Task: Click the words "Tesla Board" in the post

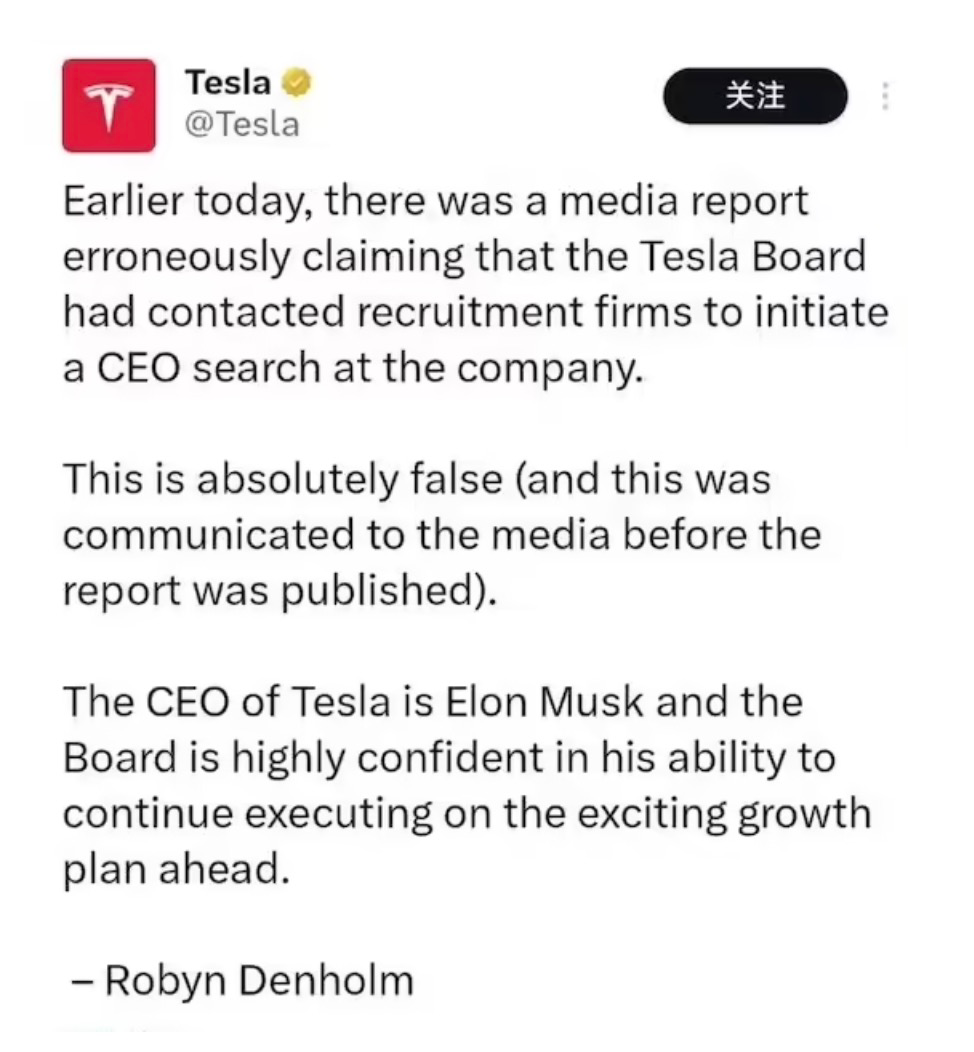Action: pyautogui.click(x=751, y=258)
